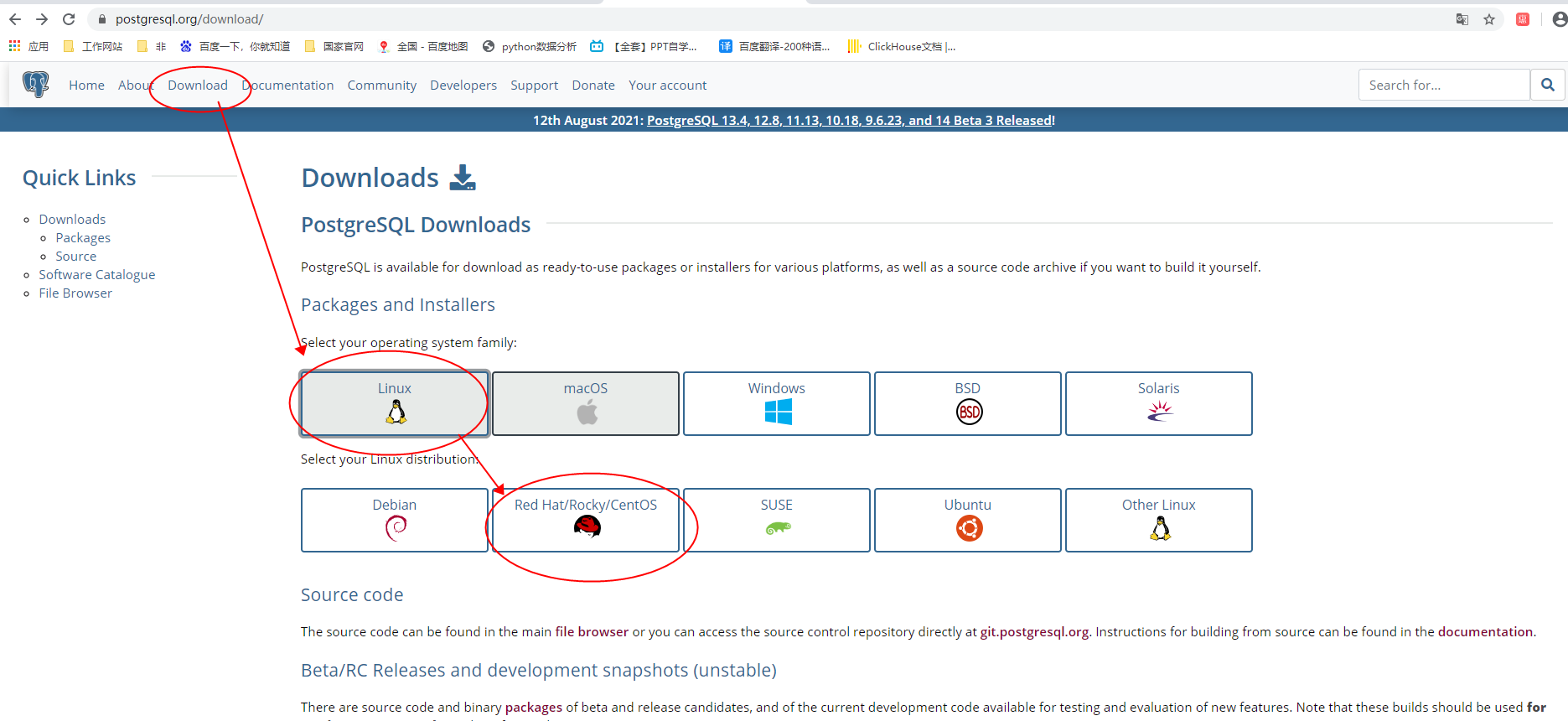Click the BSD logo icon

969,412
